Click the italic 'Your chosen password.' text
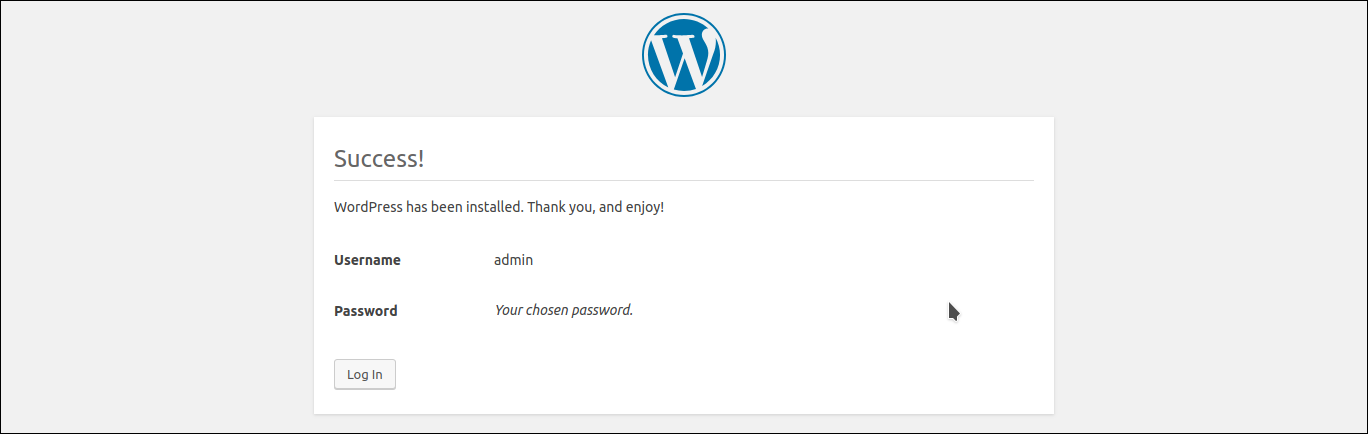The height and width of the screenshot is (434, 1368). point(564,310)
